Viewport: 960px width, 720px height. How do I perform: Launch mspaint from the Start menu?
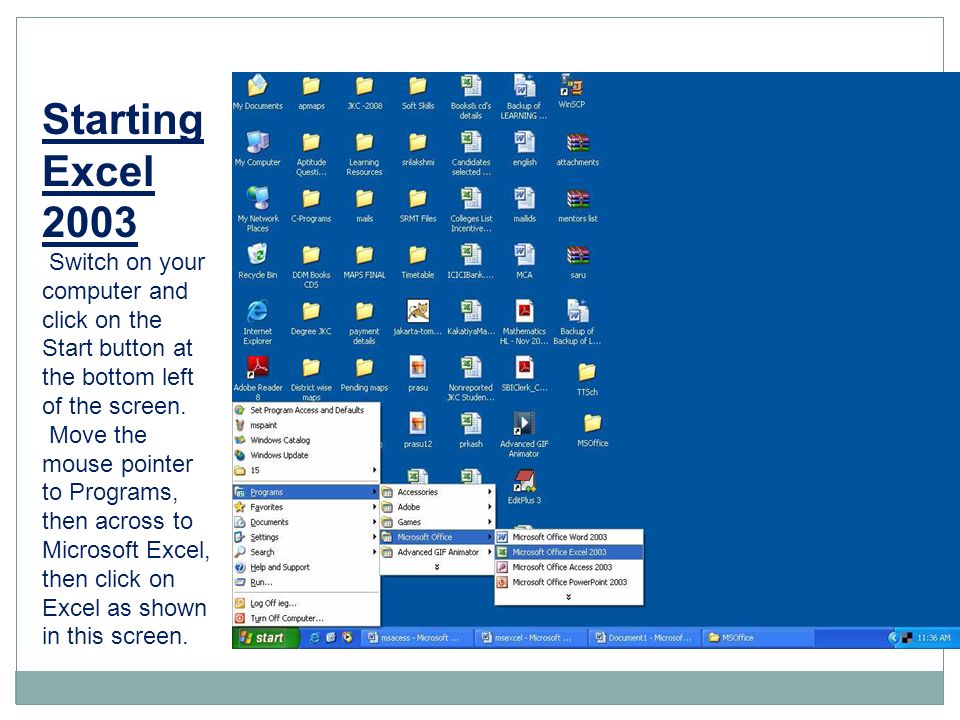306,425
